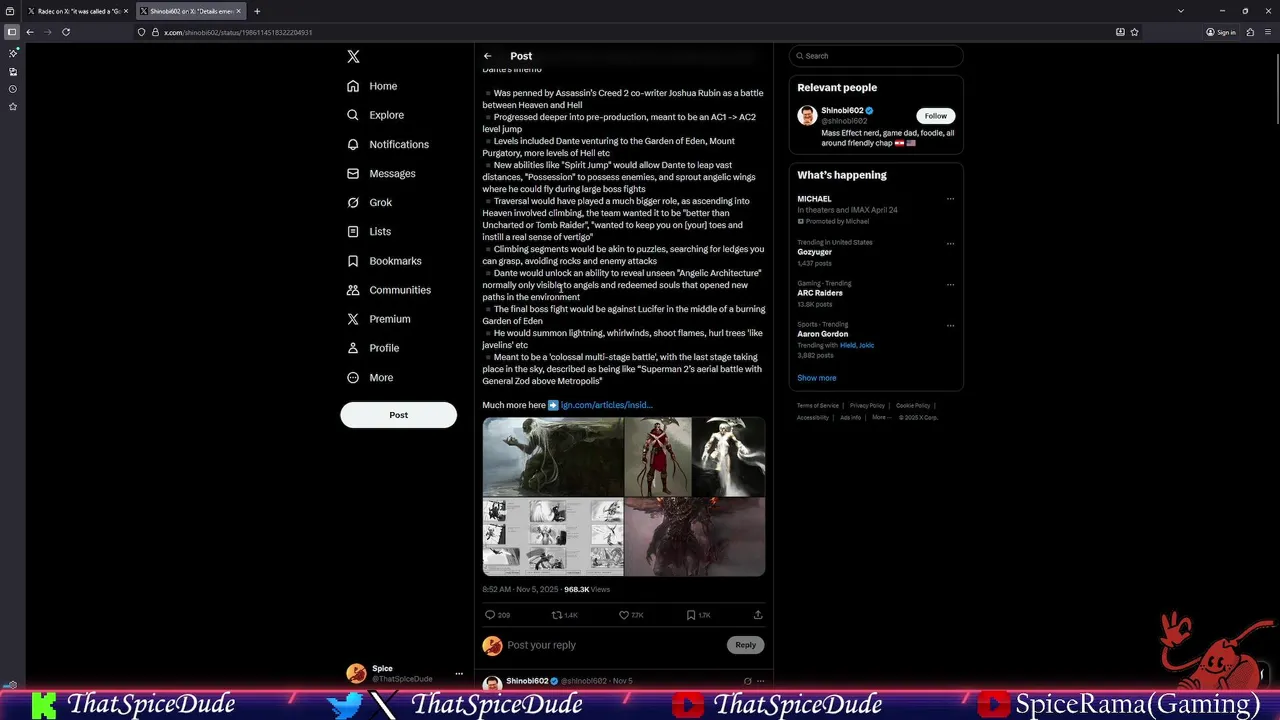Open the white angelic figure image
Image resolution: width=1280 pixels, height=720 pixels.
pos(729,457)
